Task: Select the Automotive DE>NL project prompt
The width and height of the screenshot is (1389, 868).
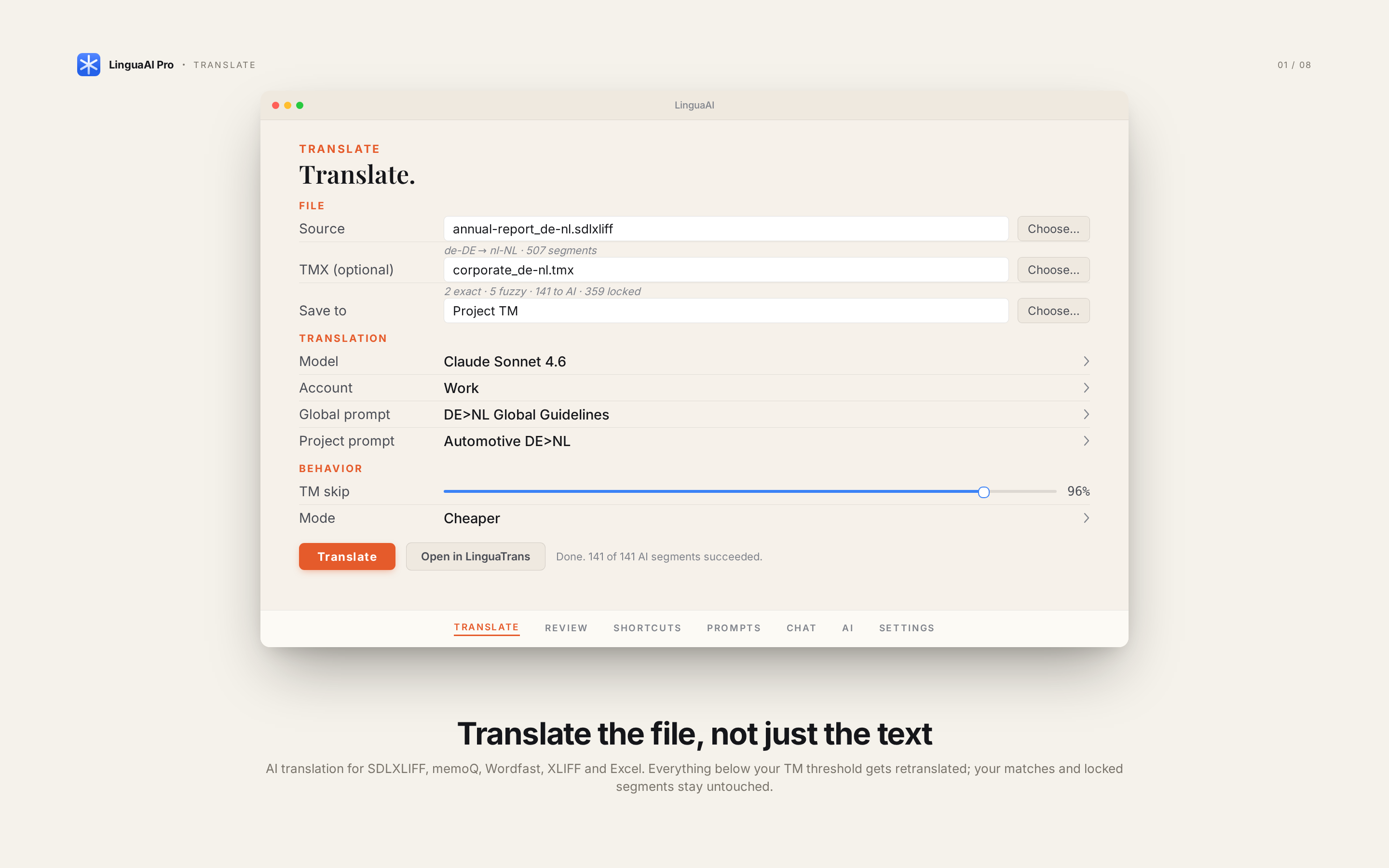Action: [507, 441]
